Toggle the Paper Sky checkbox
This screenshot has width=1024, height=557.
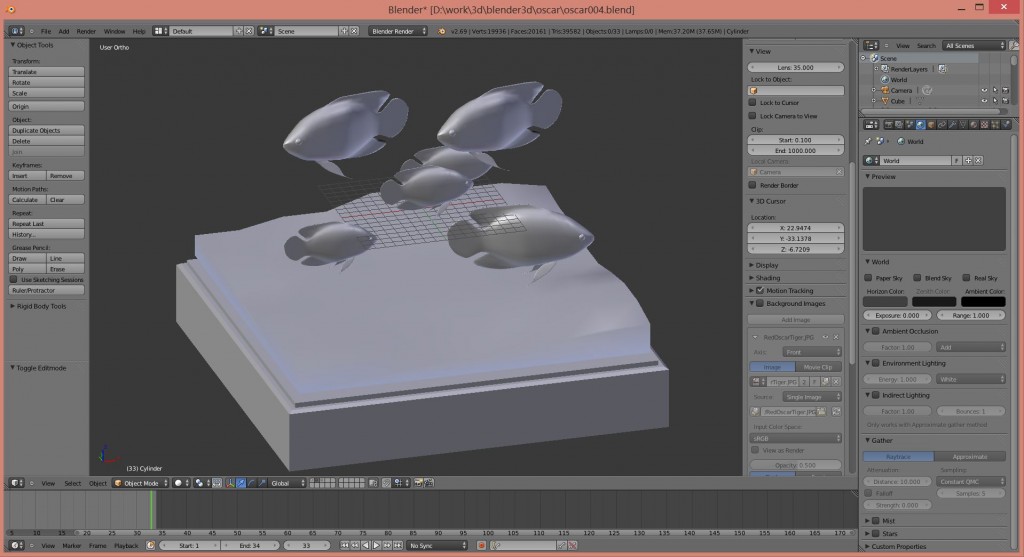[868, 278]
